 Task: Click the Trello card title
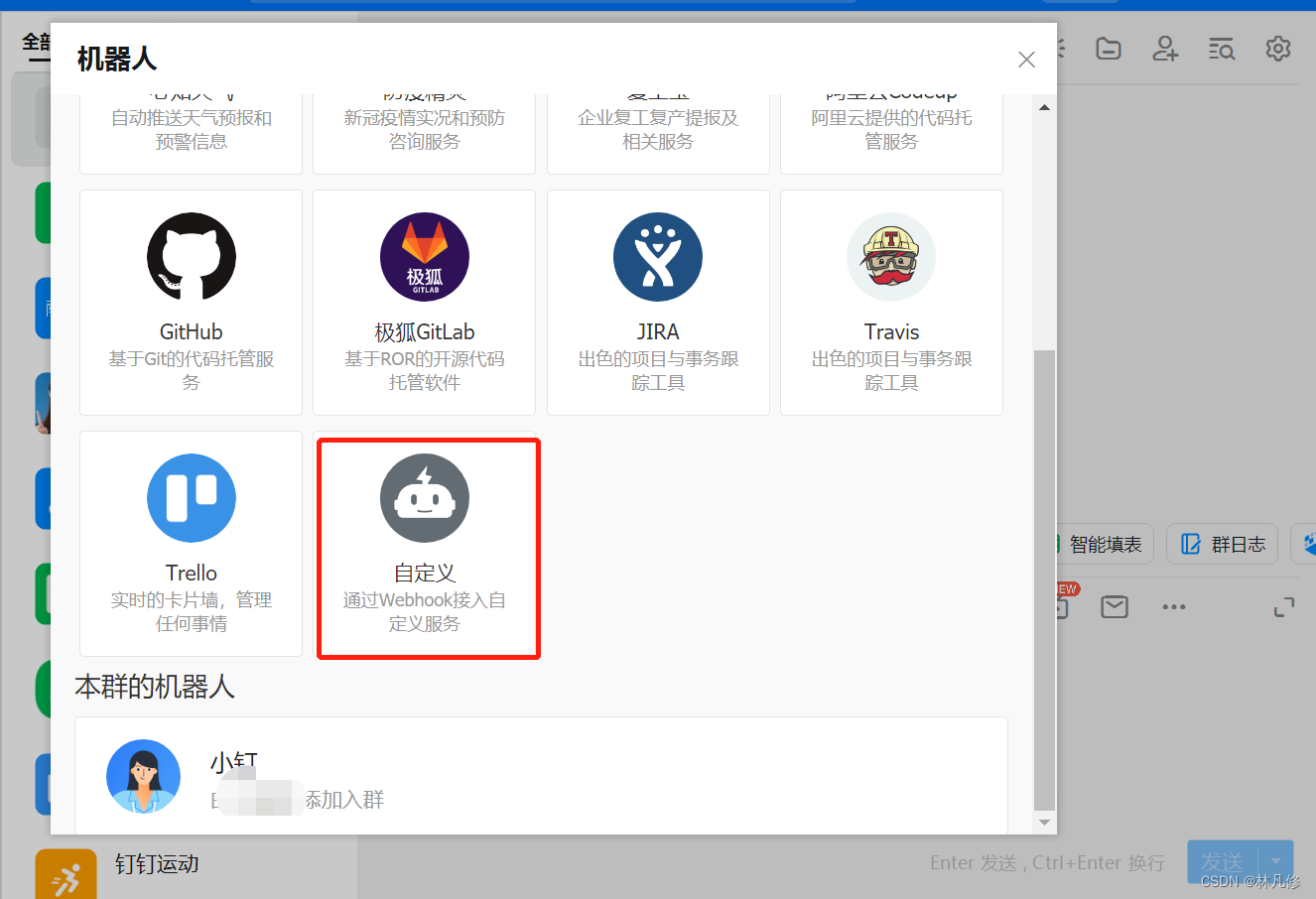click(x=192, y=573)
